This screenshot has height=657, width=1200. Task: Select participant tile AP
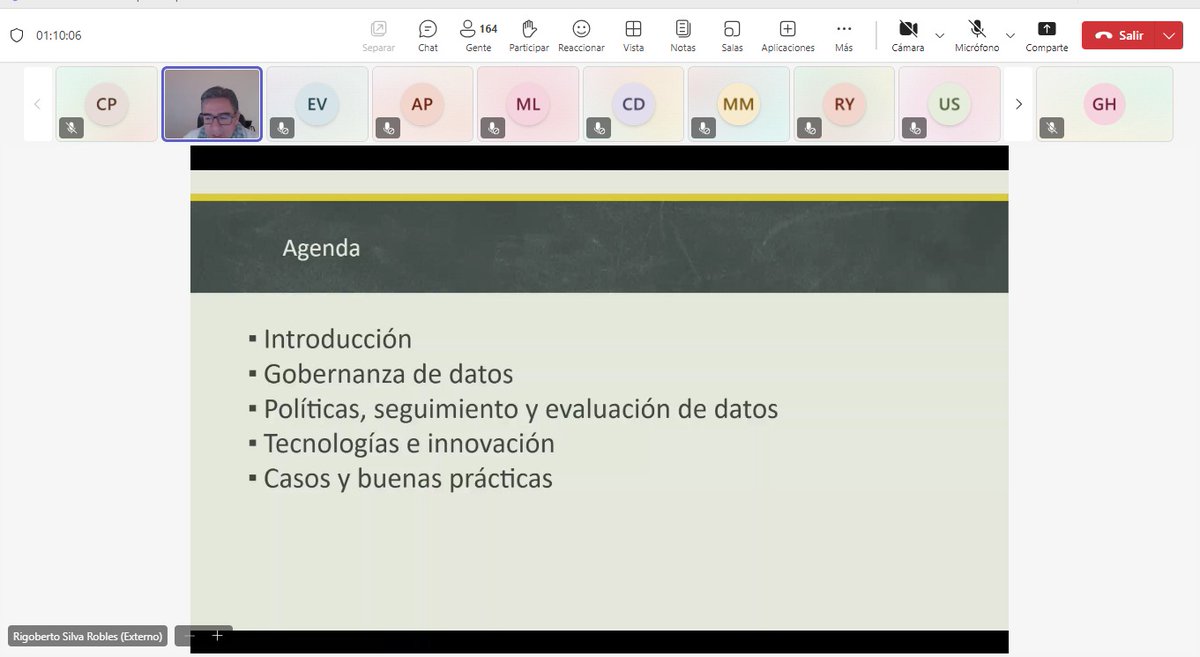(x=422, y=104)
